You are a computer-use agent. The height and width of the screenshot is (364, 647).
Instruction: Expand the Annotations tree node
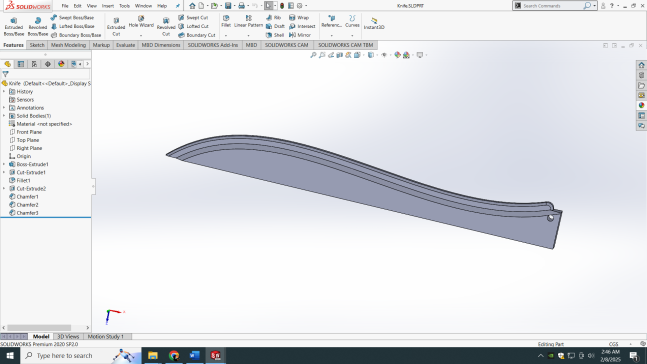[4, 108]
